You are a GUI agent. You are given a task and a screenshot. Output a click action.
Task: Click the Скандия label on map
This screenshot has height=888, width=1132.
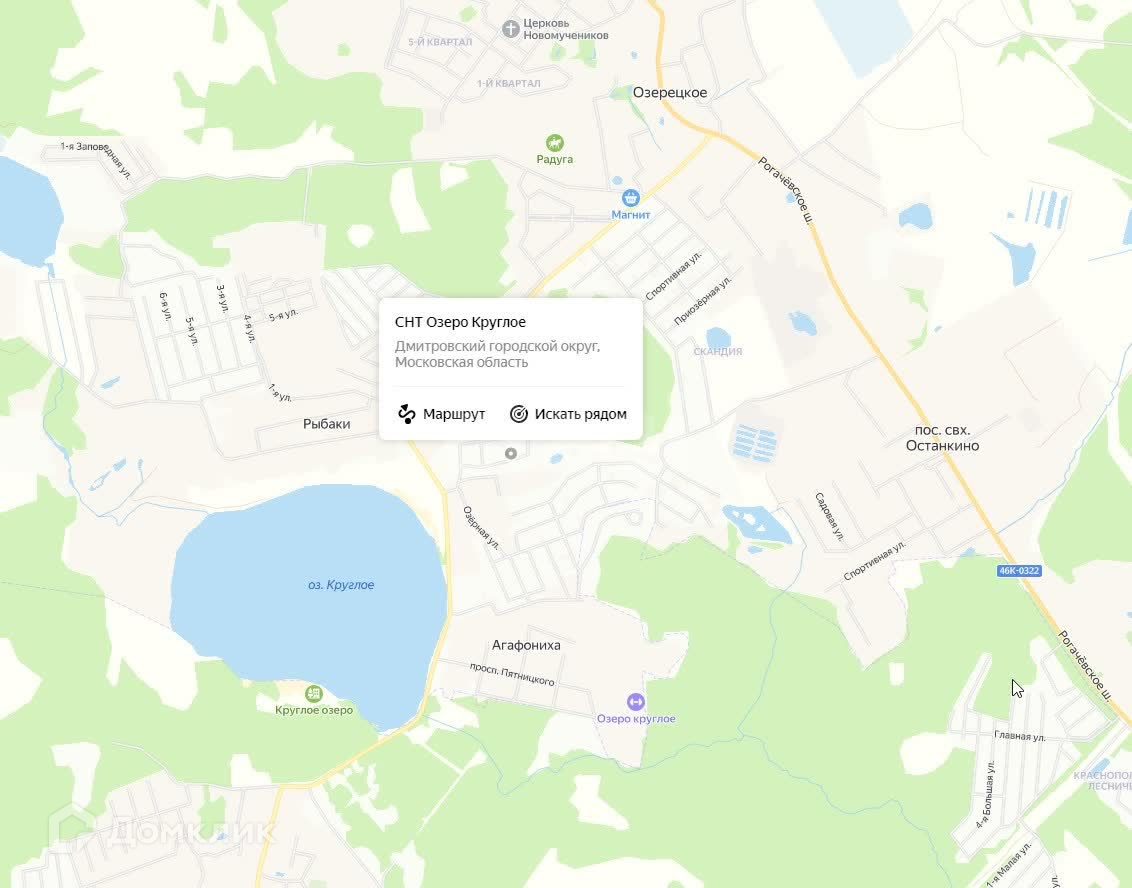click(718, 352)
